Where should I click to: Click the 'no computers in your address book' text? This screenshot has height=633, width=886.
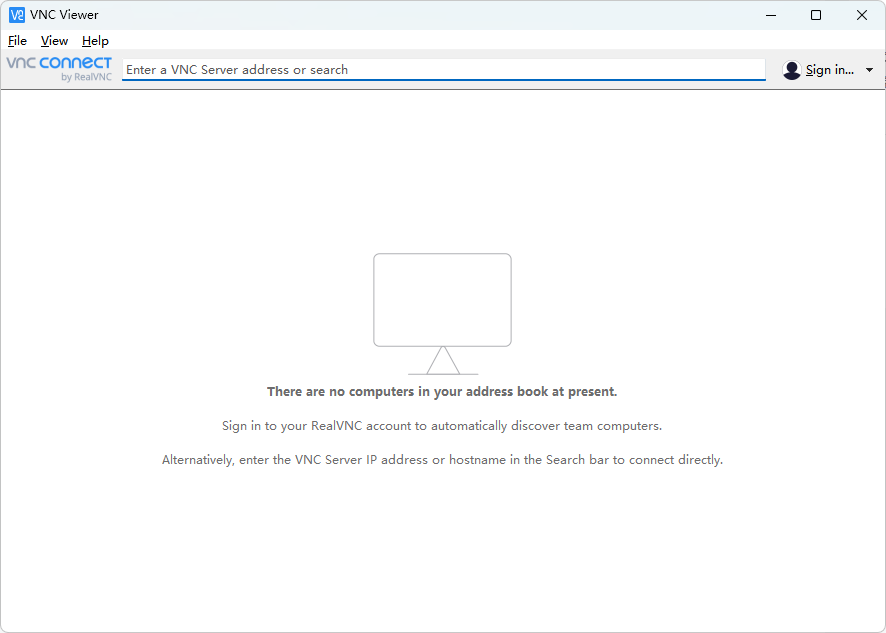[442, 392]
